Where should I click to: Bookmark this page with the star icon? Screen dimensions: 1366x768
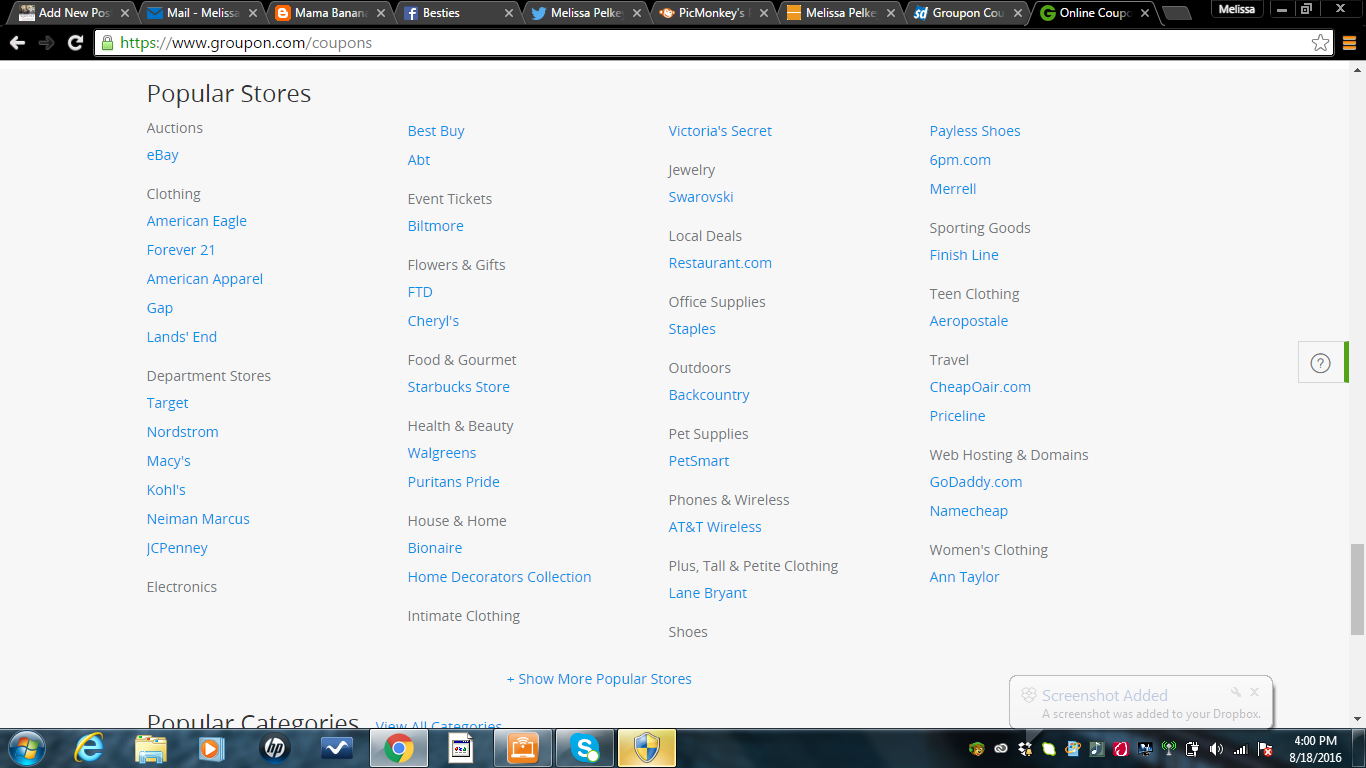point(1320,43)
